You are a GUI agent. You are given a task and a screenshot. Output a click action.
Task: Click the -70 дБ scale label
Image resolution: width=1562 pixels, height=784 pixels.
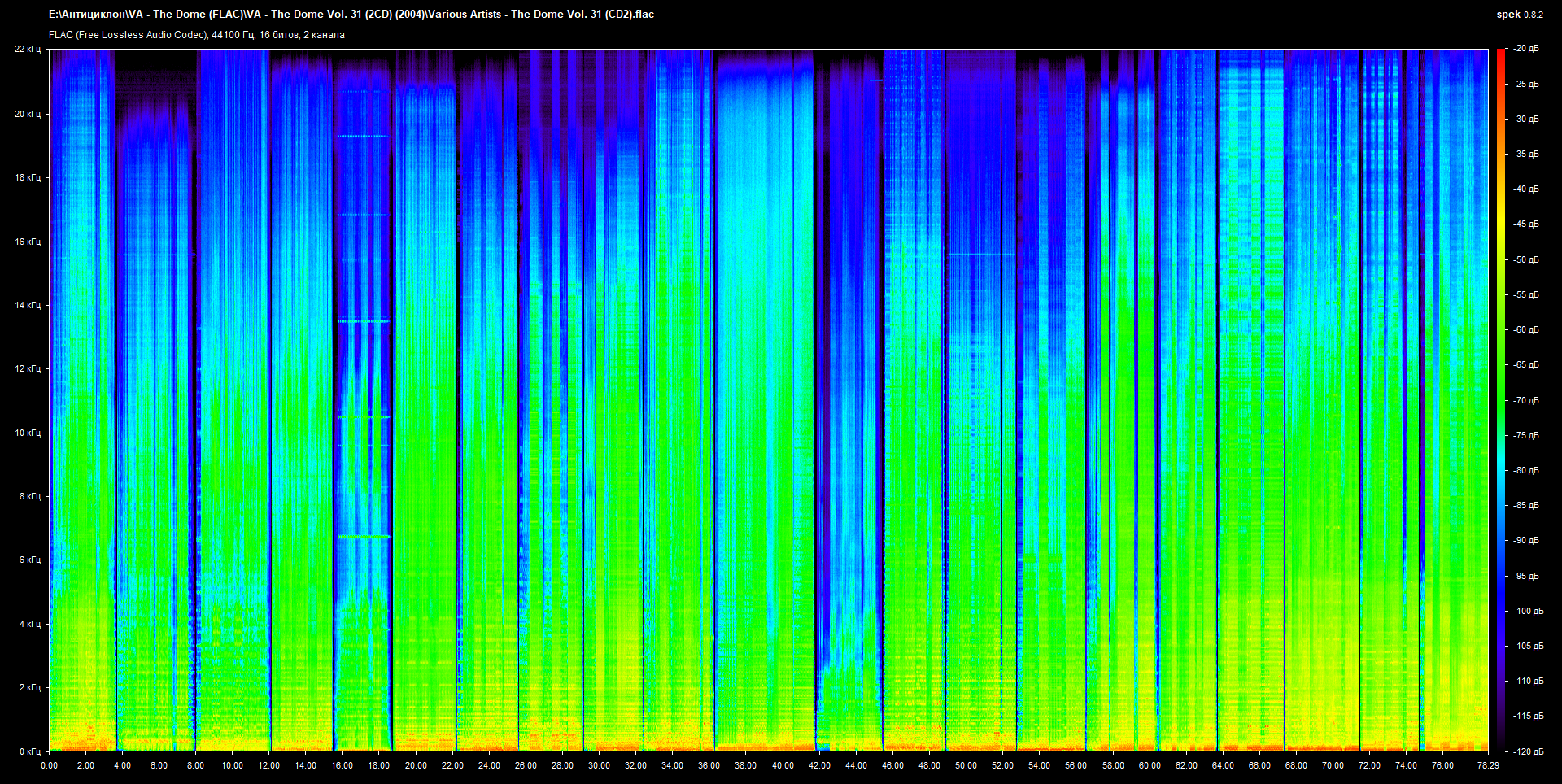[1526, 400]
